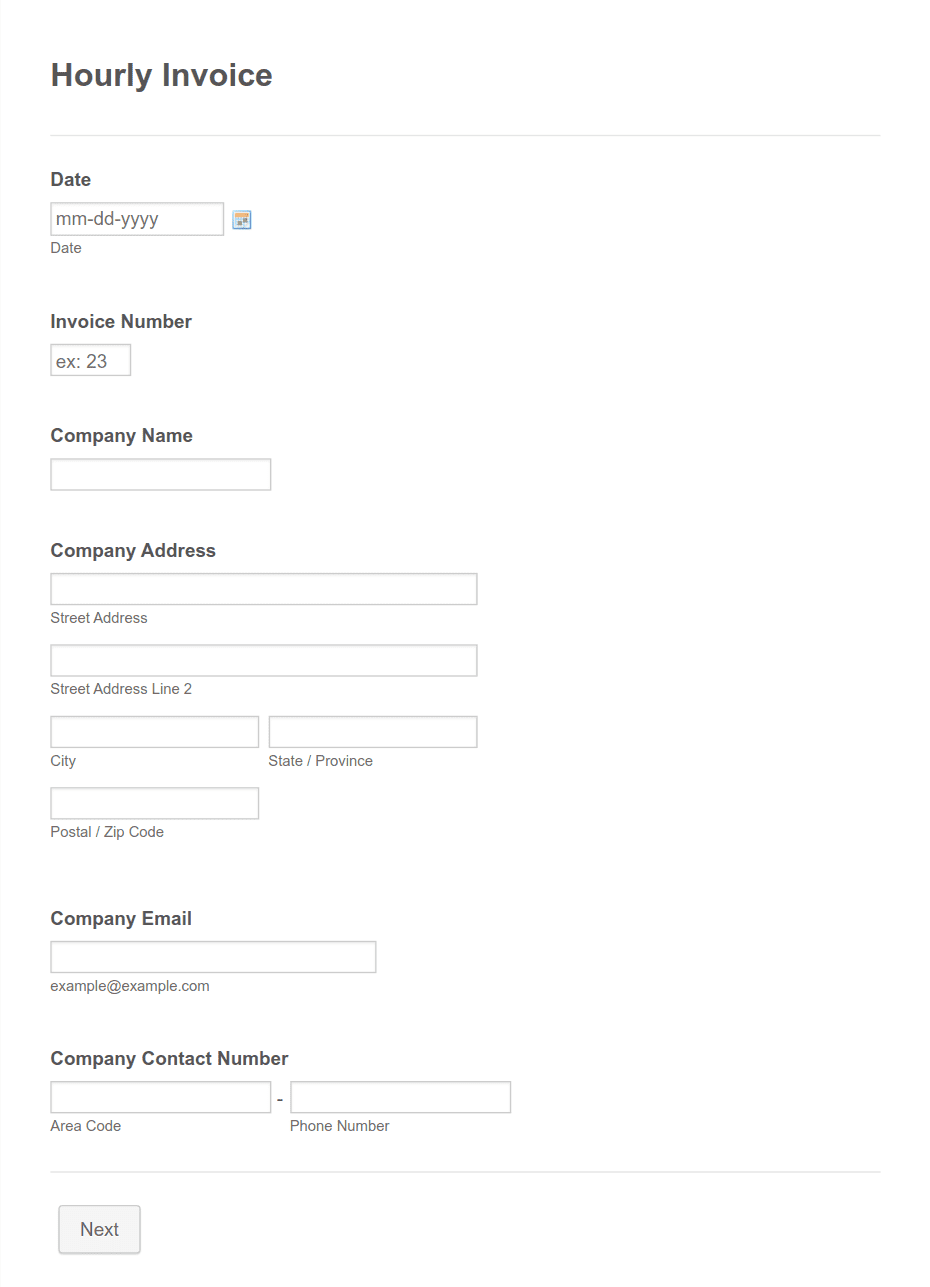
Task: Click the Invoice Number label
Action: coord(121,322)
